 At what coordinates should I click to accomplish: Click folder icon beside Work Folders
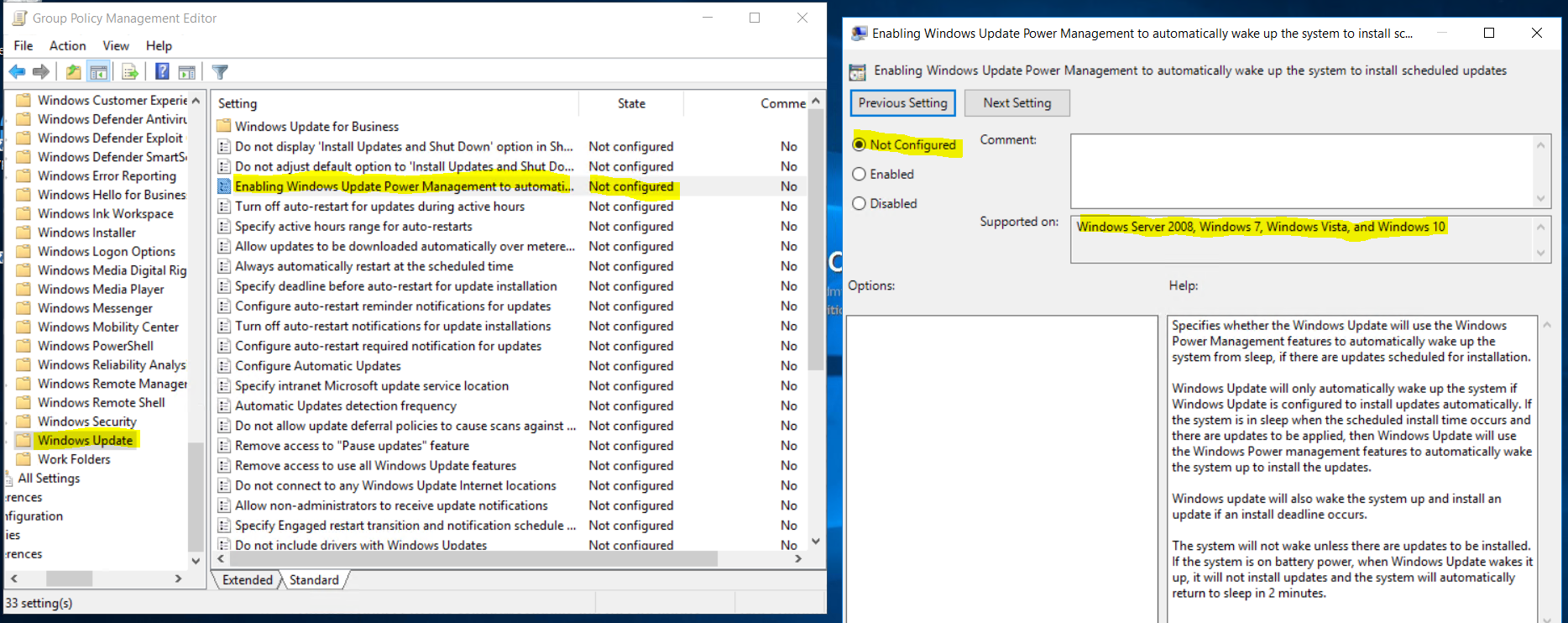coord(24,459)
